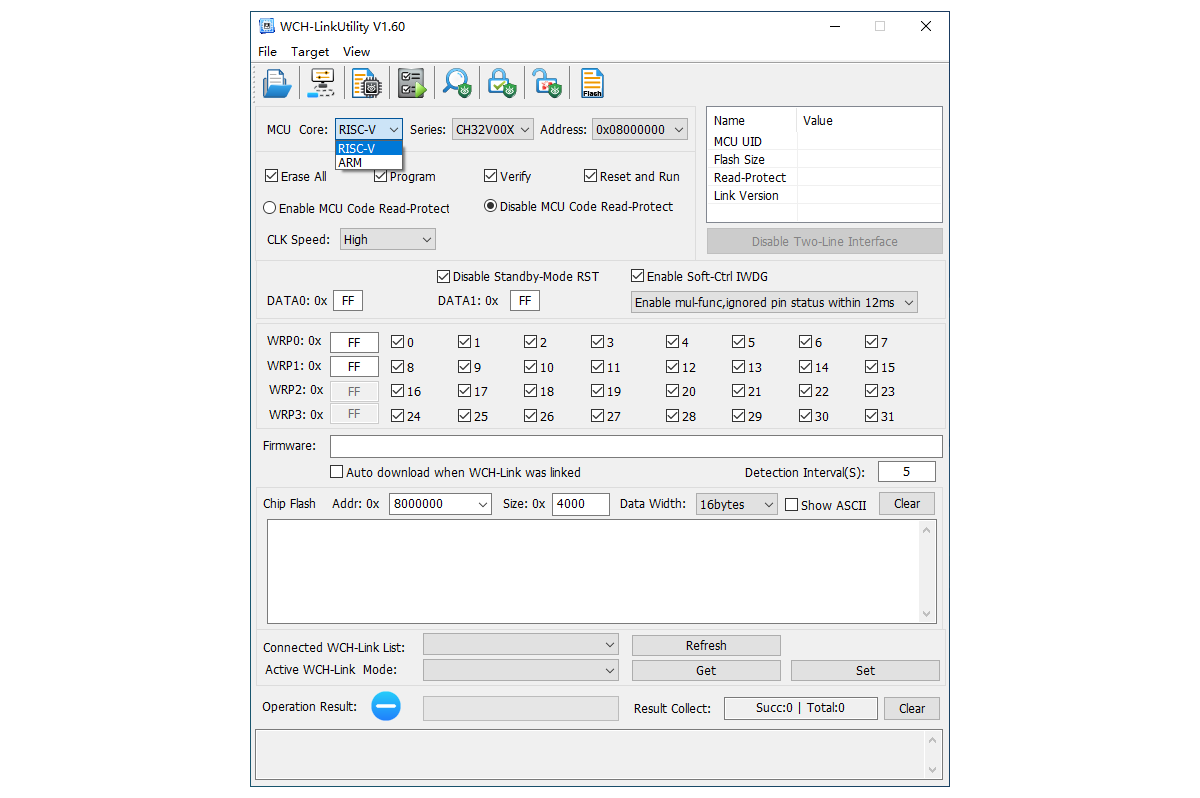
Task: Click the open padlock unprotect icon
Action: click(x=546, y=83)
